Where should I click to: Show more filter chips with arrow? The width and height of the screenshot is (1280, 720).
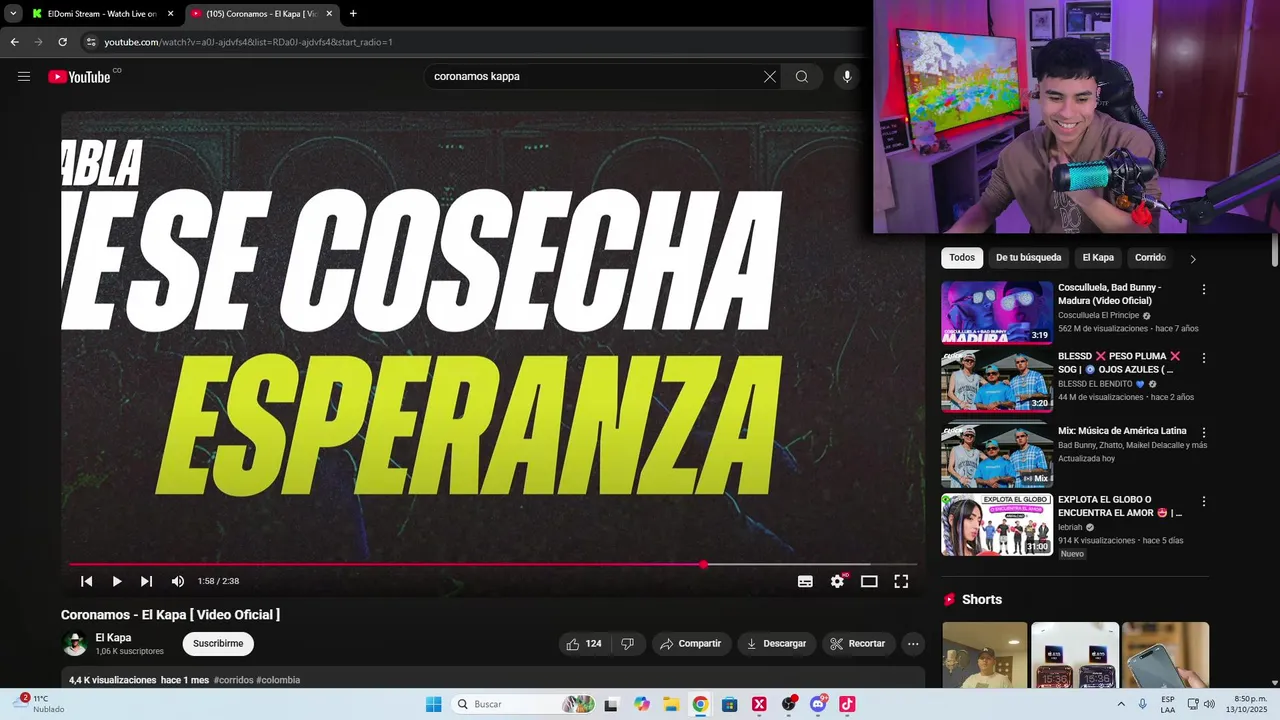pos(1192,259)
